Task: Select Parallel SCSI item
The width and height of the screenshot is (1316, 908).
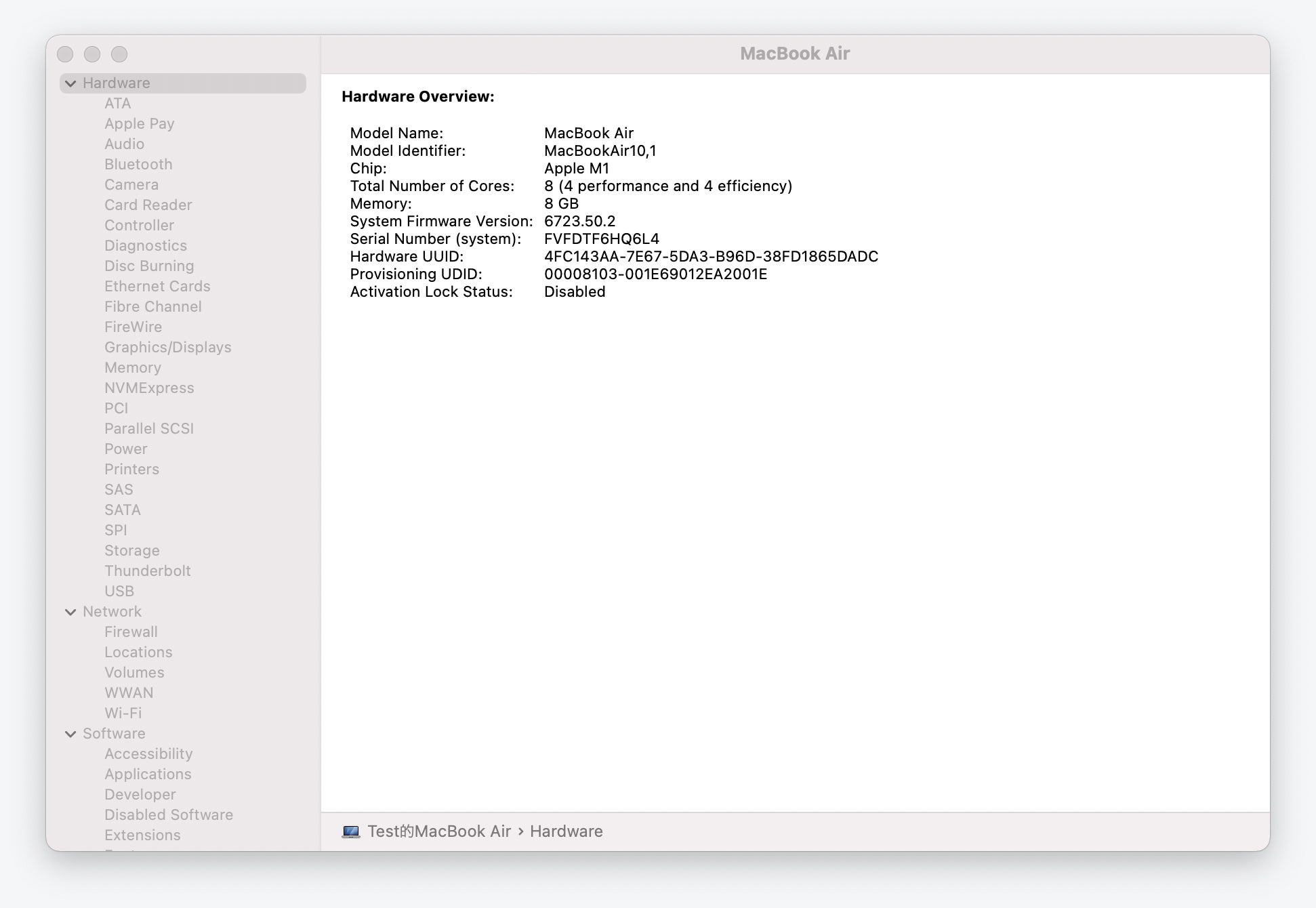Action: tap(149, 429)
